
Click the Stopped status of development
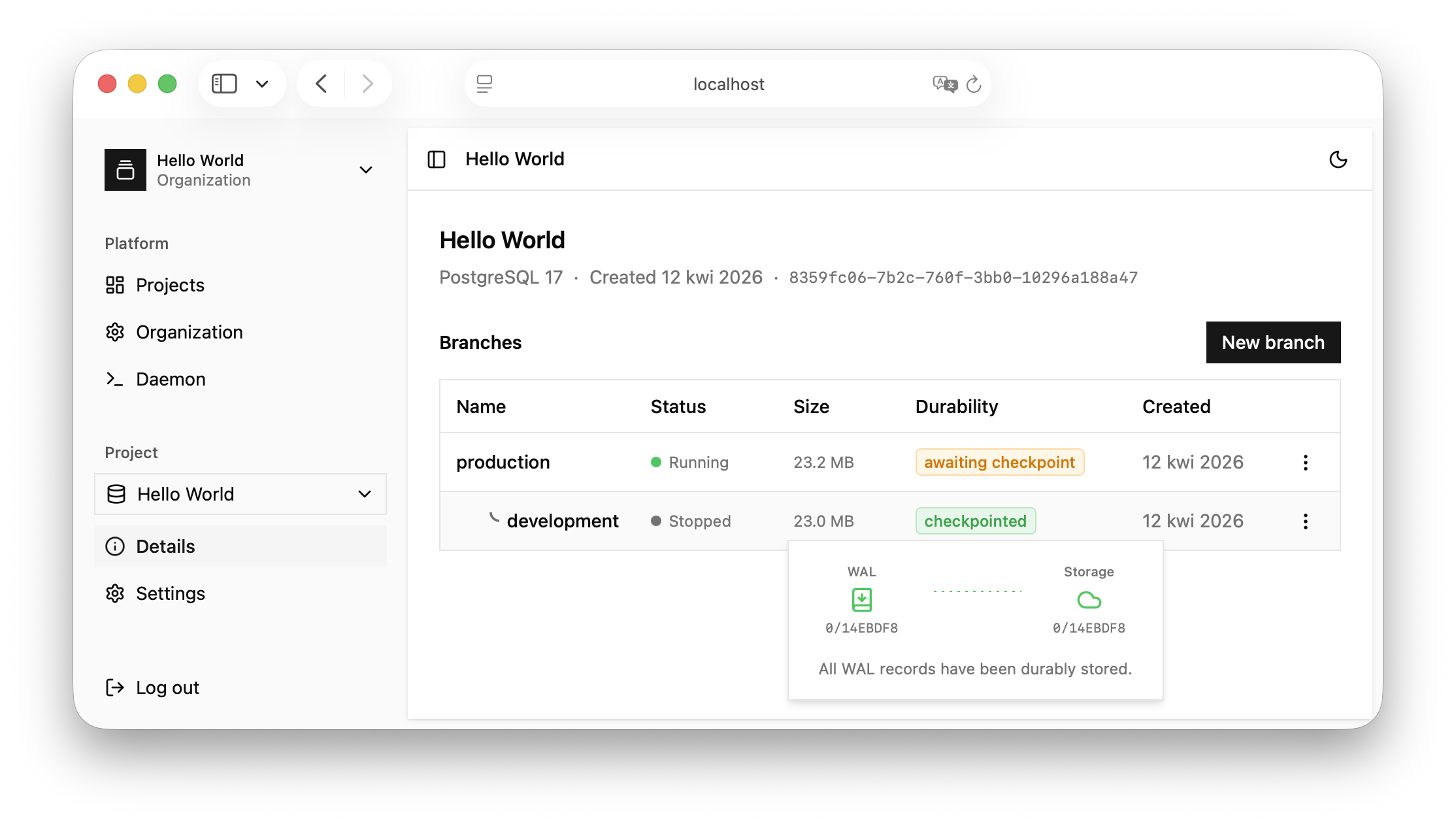pos(691,521)
